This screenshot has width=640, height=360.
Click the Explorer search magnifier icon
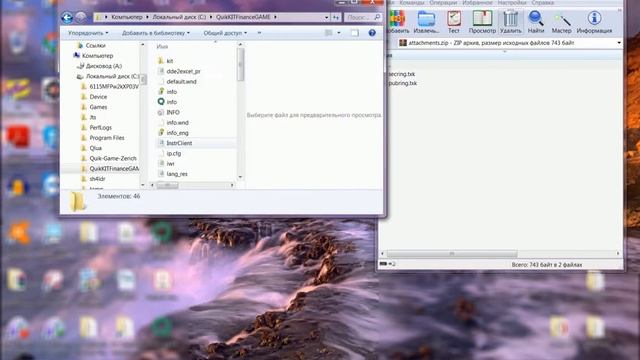click(377, 17)
